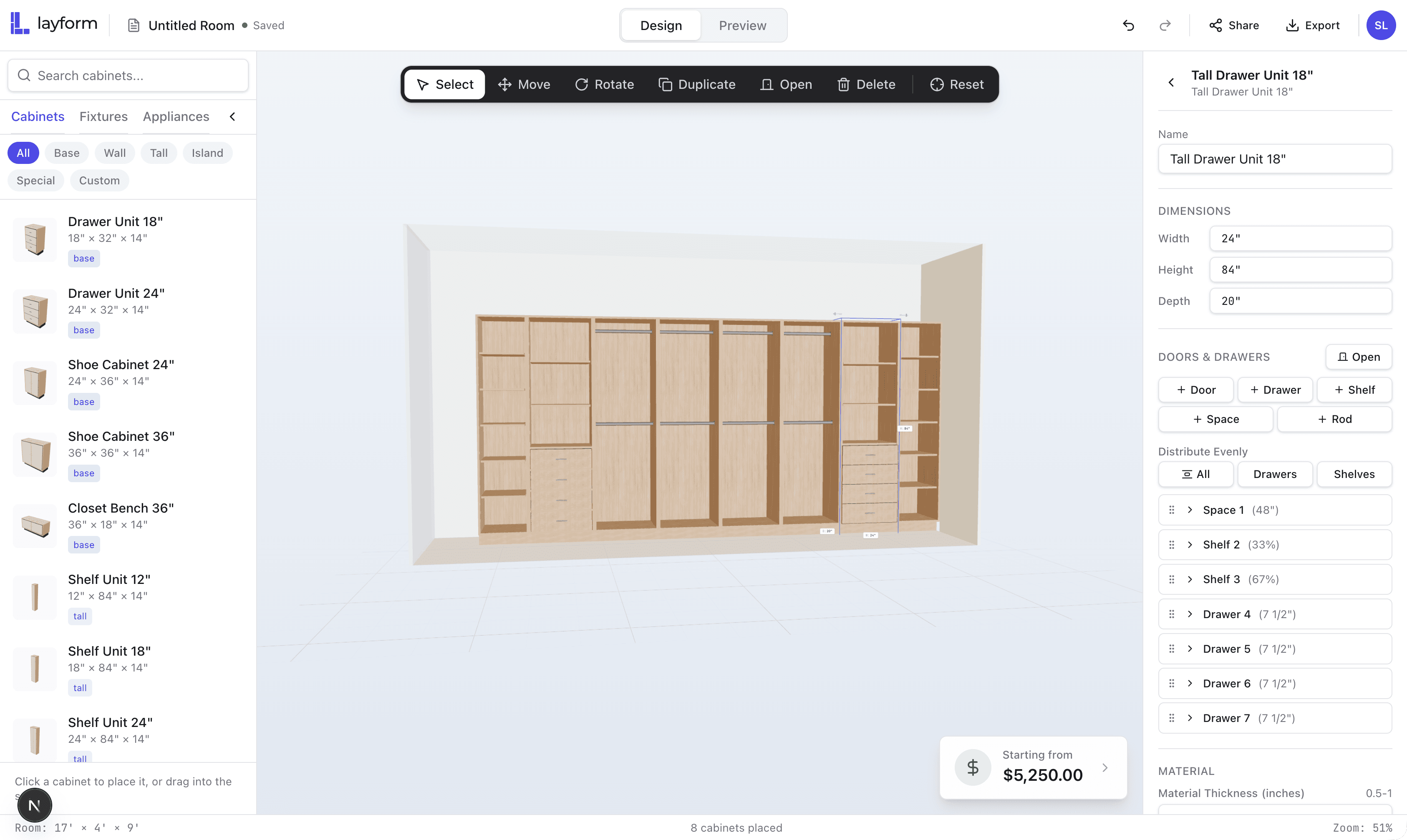1407x840 pixels.
Task: Expand the Drawer 4 row
Action: pos(1190,614)
